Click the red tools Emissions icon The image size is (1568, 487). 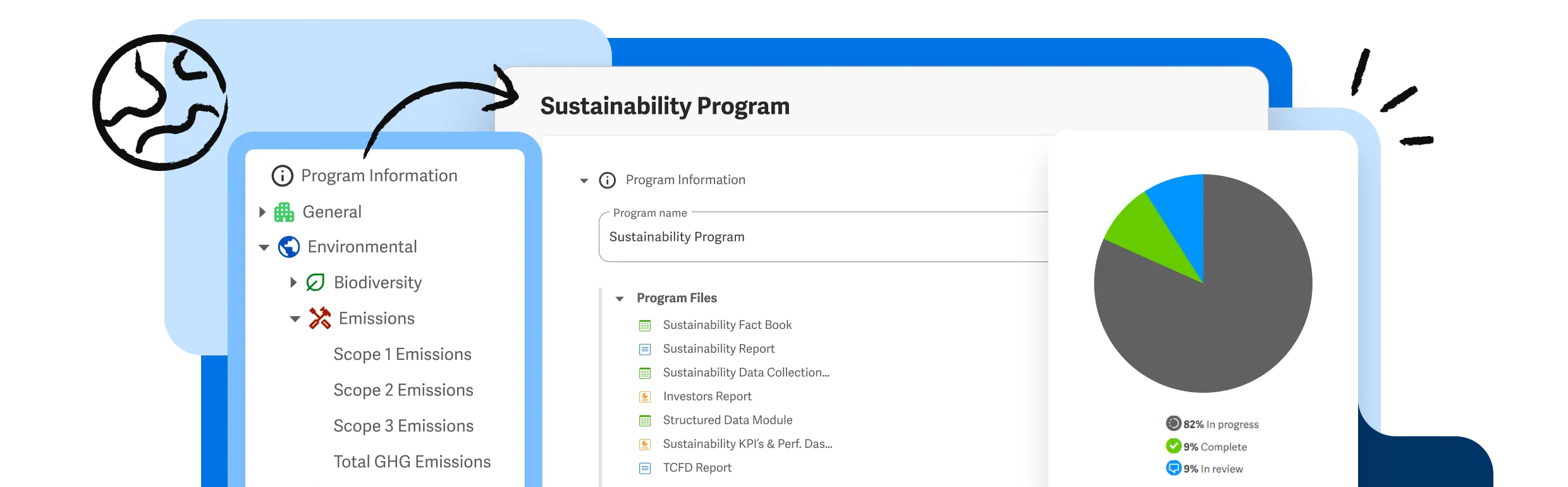tap(320, 318)
